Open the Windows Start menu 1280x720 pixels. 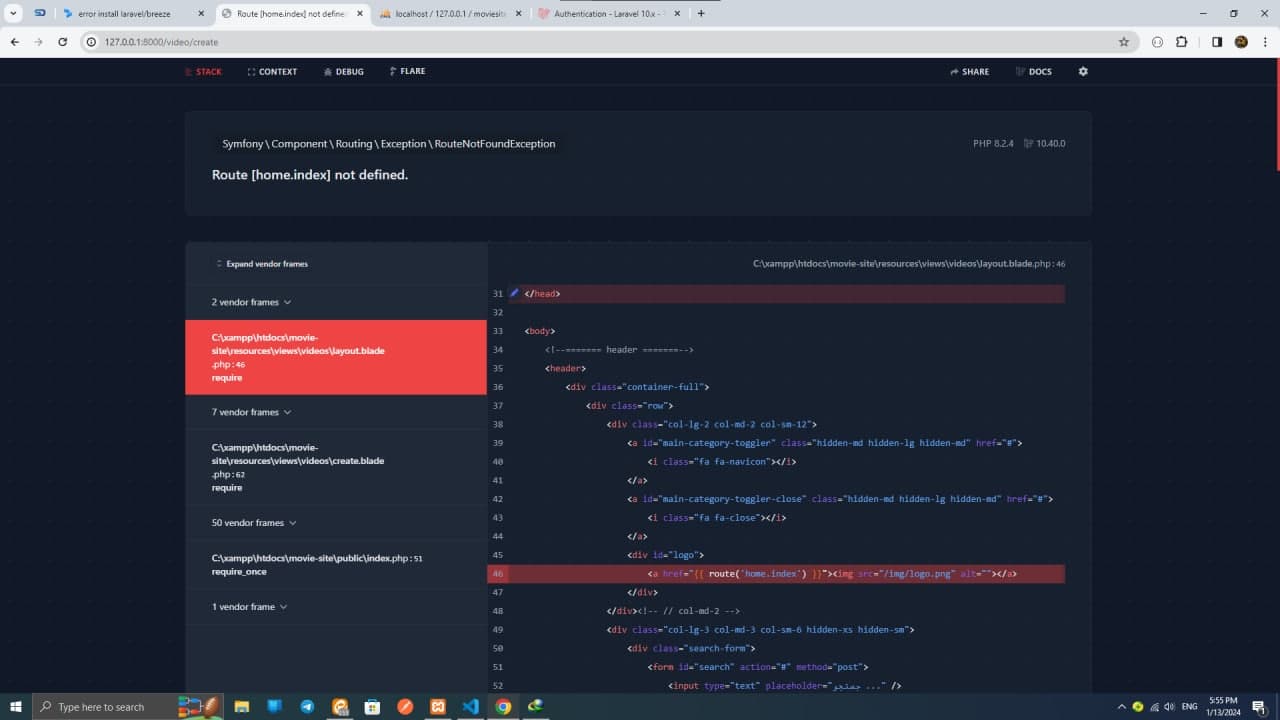click(x=16, y=707)
